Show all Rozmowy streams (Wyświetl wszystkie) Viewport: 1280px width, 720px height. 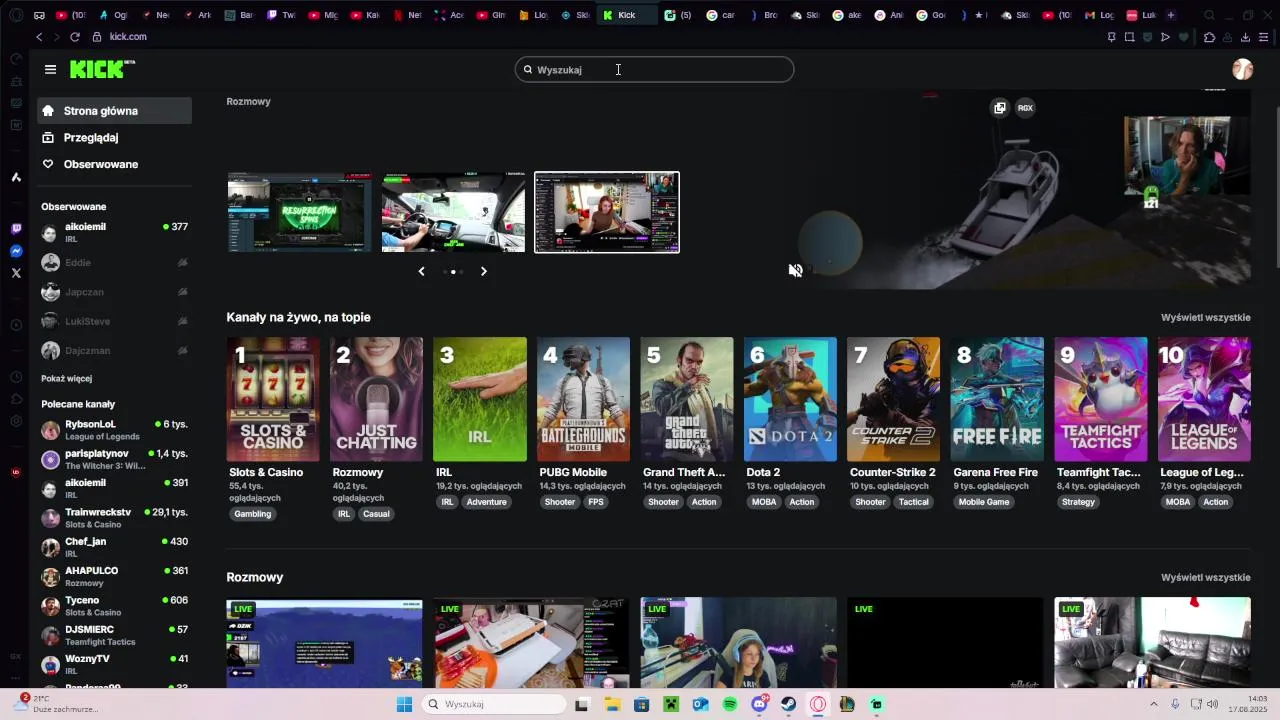pyautogui.click(x=1205, y=577)
